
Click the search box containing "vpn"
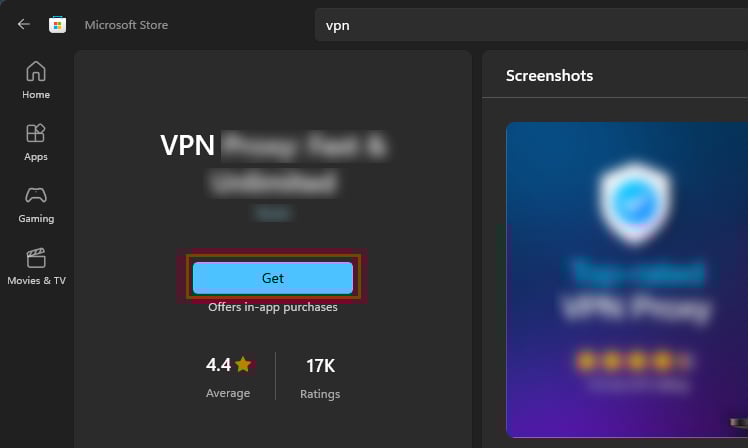(x=530, y=25)
